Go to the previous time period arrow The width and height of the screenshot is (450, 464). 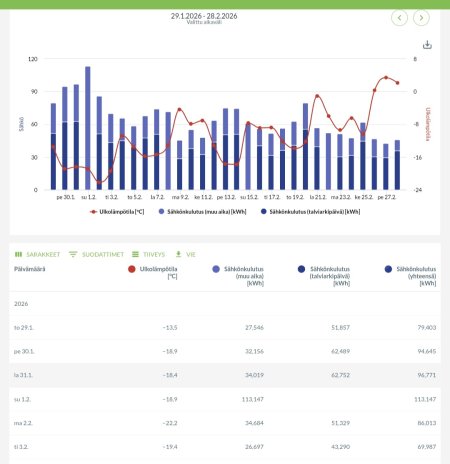pyautogui.click(x=399, y=18)
